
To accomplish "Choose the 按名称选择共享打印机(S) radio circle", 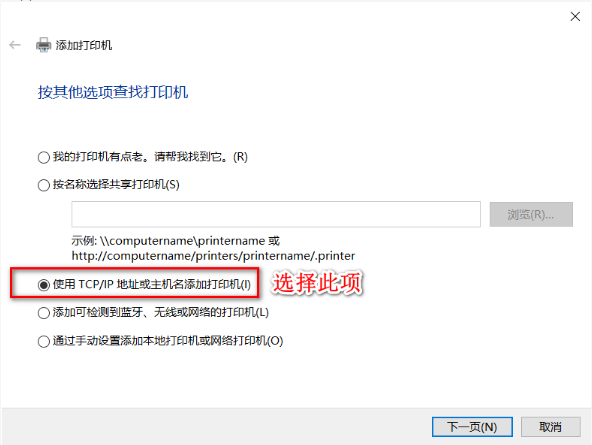I will pyautogui.click(x=44, y=185).
